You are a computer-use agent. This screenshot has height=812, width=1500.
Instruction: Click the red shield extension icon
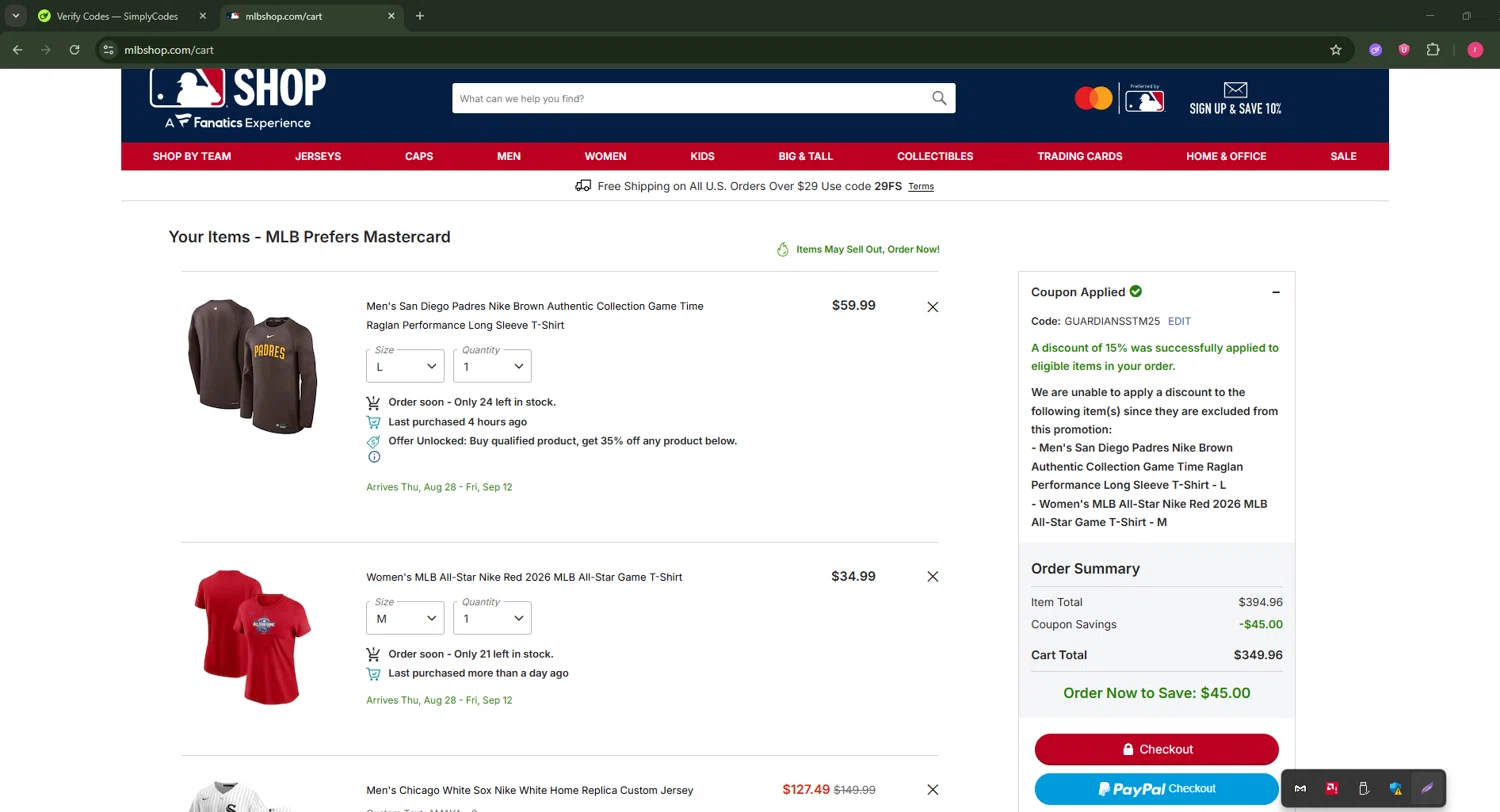coord(1404,49)
